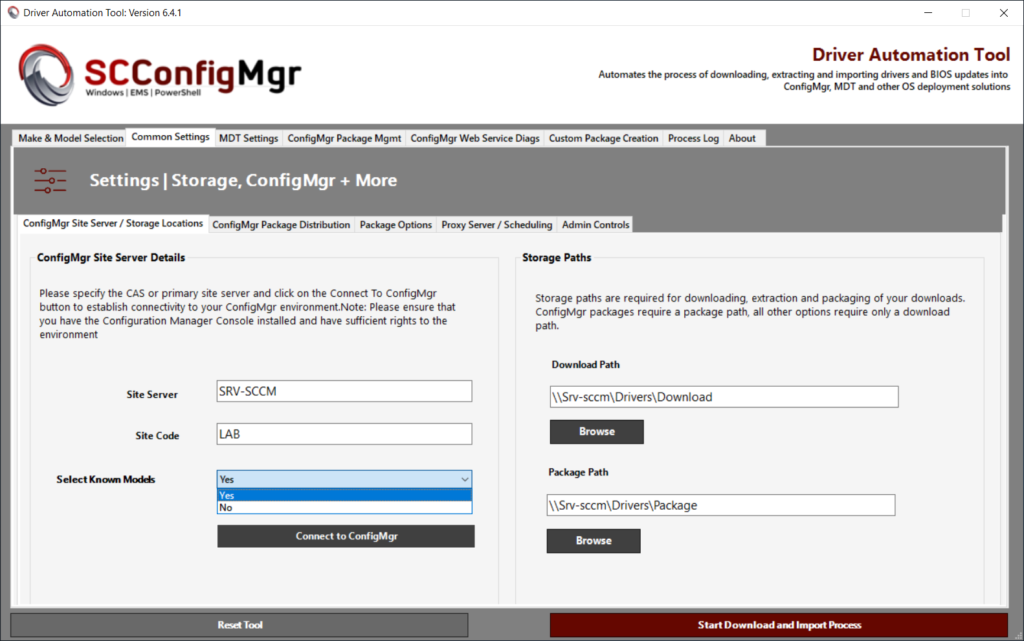Click the 'Settings | Storage, ConfigMgr + More' heading
1024x641 pixels.
click(x=243, y=180)
